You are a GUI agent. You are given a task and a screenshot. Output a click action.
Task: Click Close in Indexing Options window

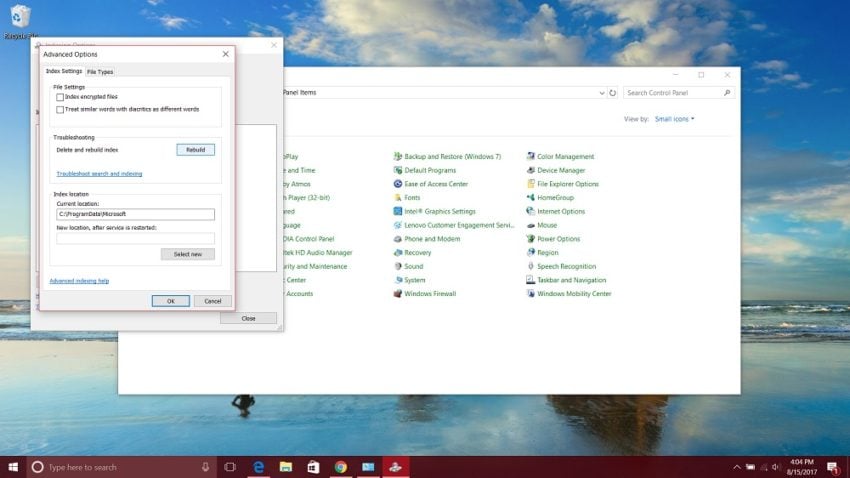click(248, 318)
